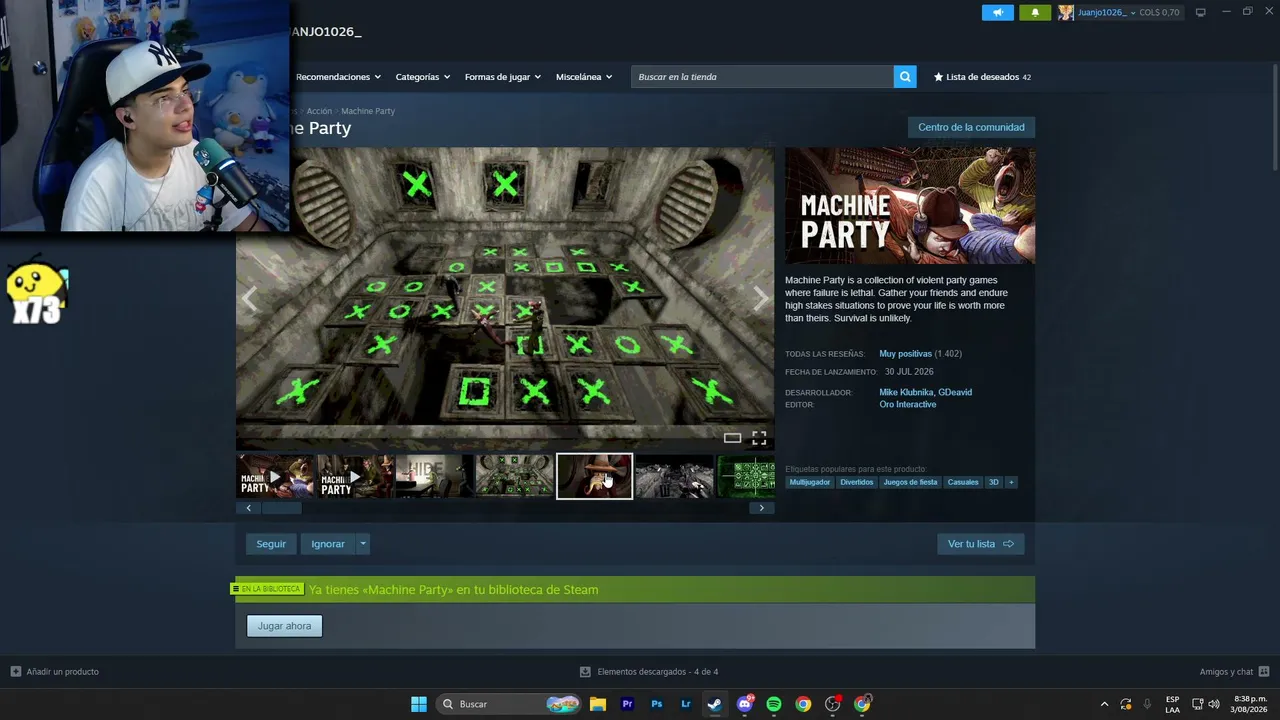This screenshot has width=1280, height=720.
Task: Play the first Machine Party trailer thumbnail
Action: coord(275,476)
